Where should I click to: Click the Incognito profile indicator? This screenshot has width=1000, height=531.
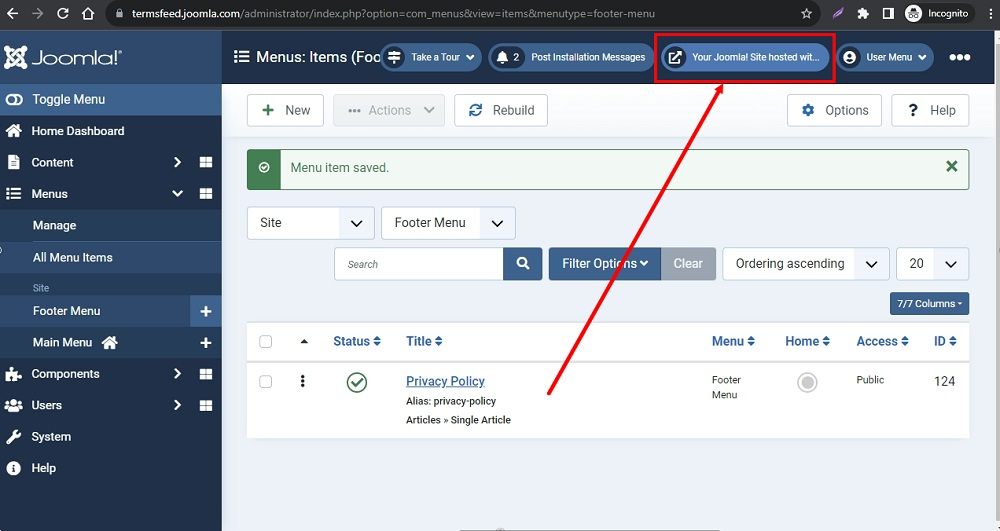(938, 13)
